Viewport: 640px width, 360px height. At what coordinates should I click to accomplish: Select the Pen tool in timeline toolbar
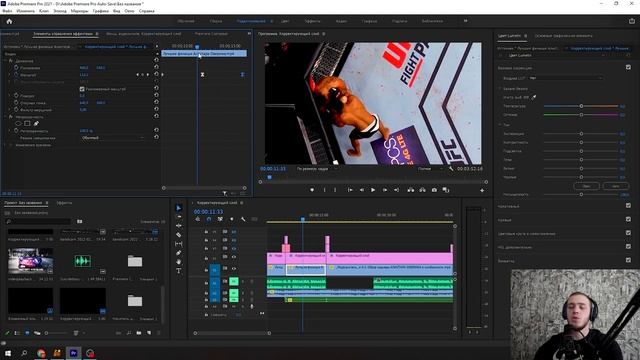178,253
